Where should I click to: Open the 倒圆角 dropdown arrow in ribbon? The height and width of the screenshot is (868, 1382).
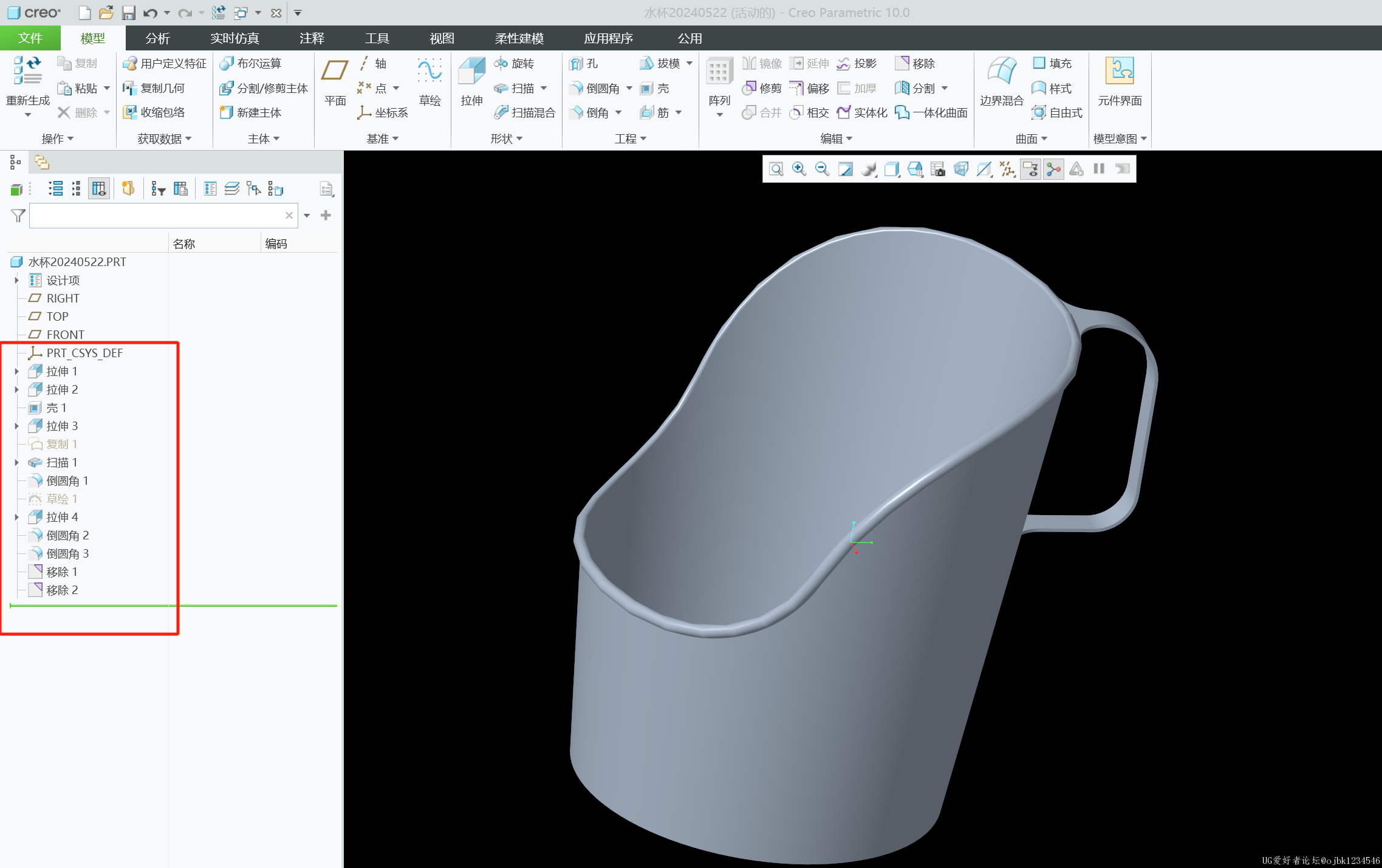click(x=629, y=89)
